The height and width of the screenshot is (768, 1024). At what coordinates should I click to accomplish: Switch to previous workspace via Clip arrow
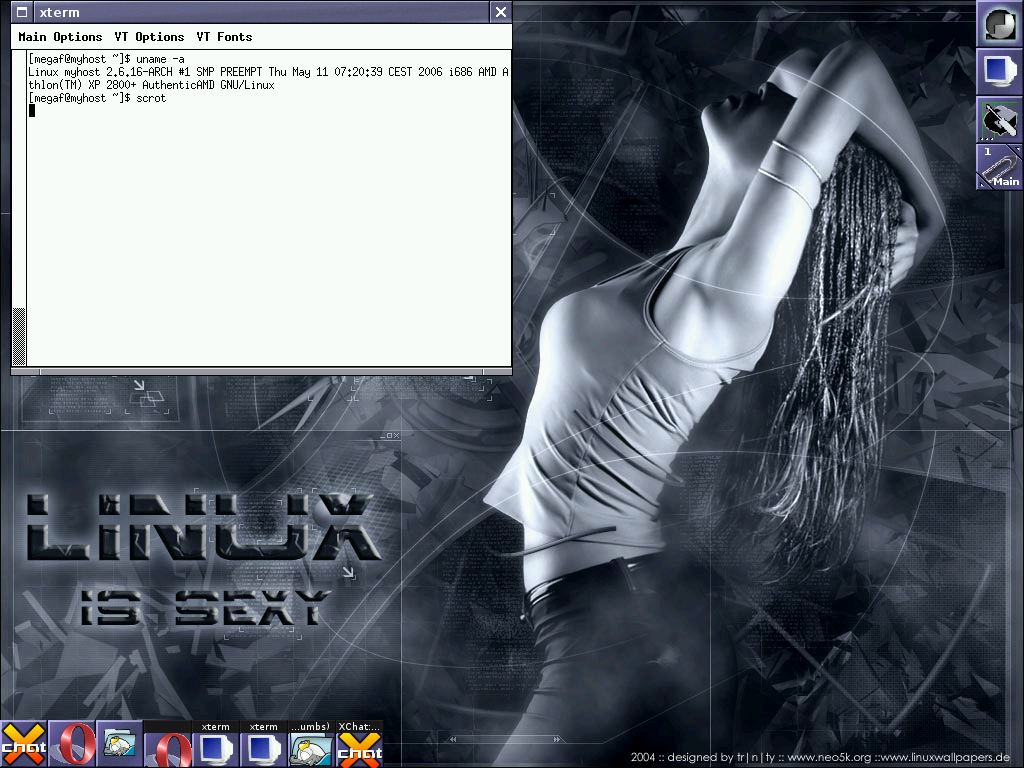982,184
